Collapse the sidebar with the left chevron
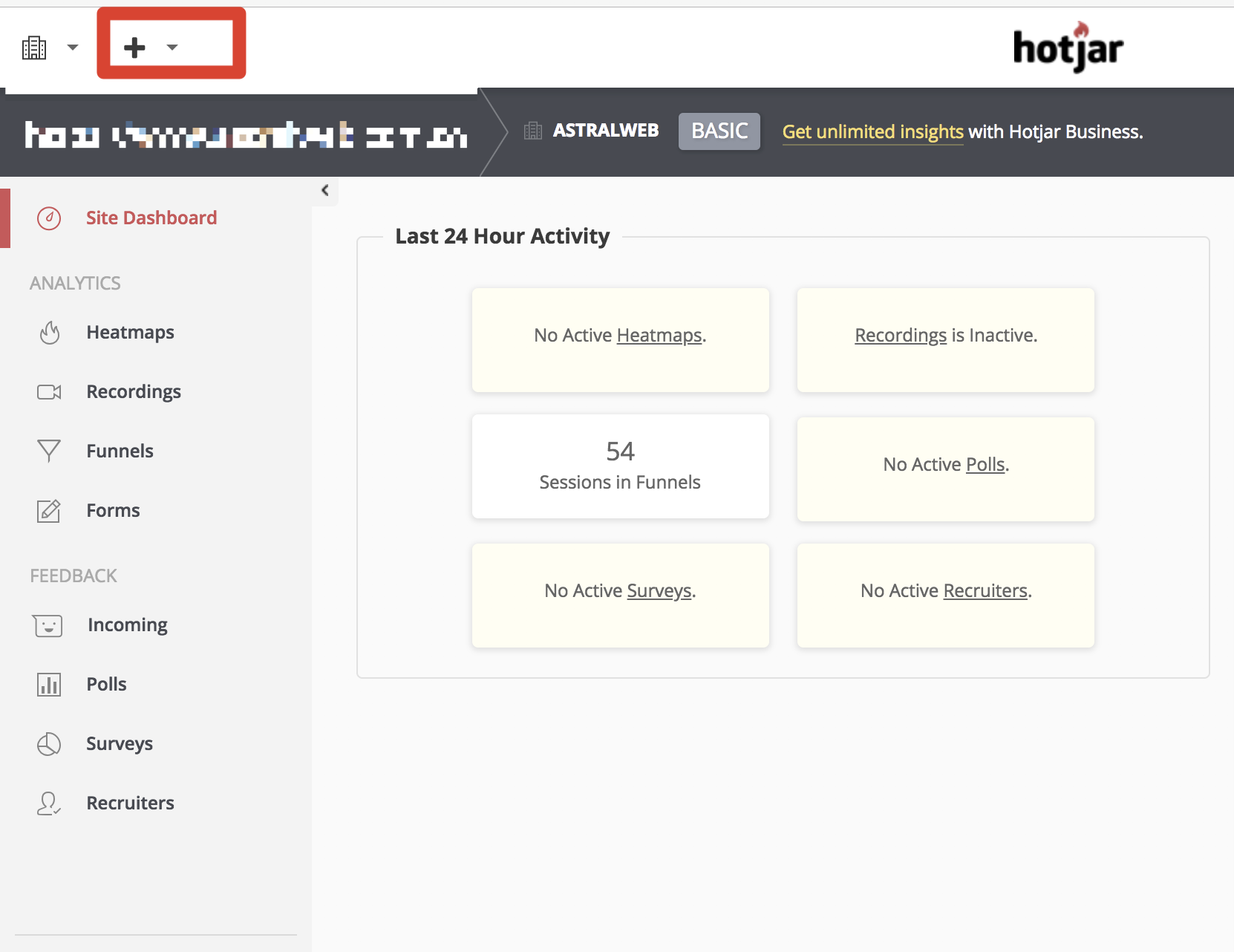Viewport: 1234px width, 952px height. click(325, 191)
